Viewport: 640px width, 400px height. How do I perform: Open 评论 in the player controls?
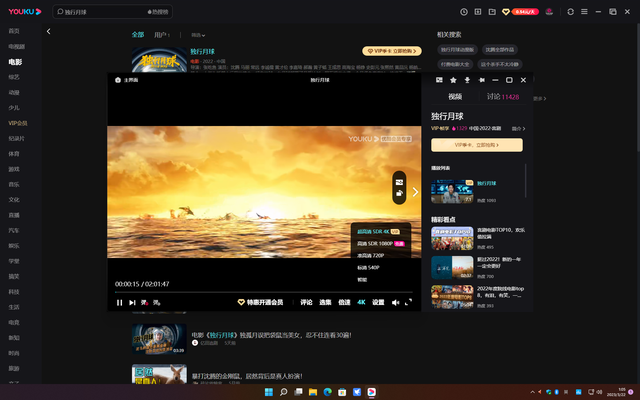(x=306, y=302)
